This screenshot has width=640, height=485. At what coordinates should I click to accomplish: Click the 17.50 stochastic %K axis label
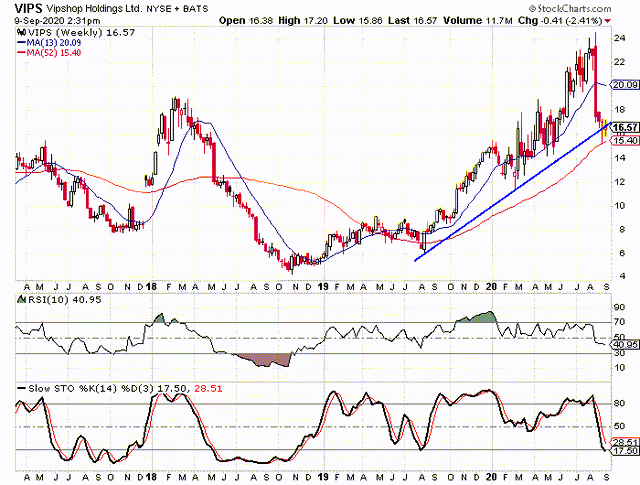626,451
